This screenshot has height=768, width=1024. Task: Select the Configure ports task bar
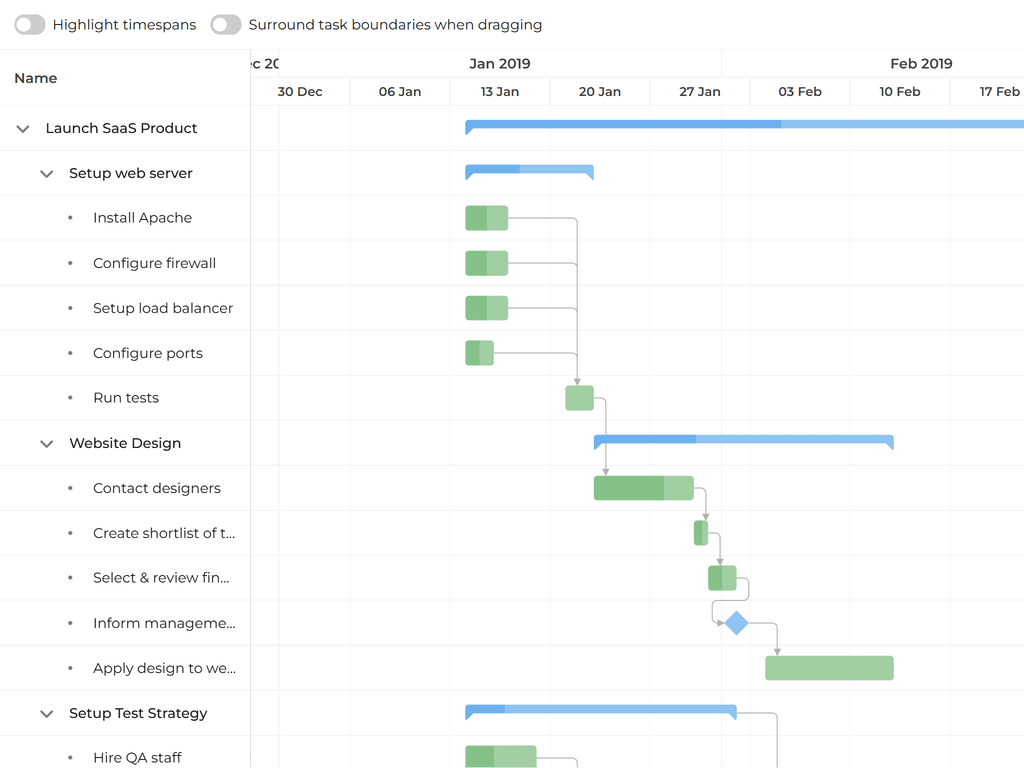(x=479, y=353)
